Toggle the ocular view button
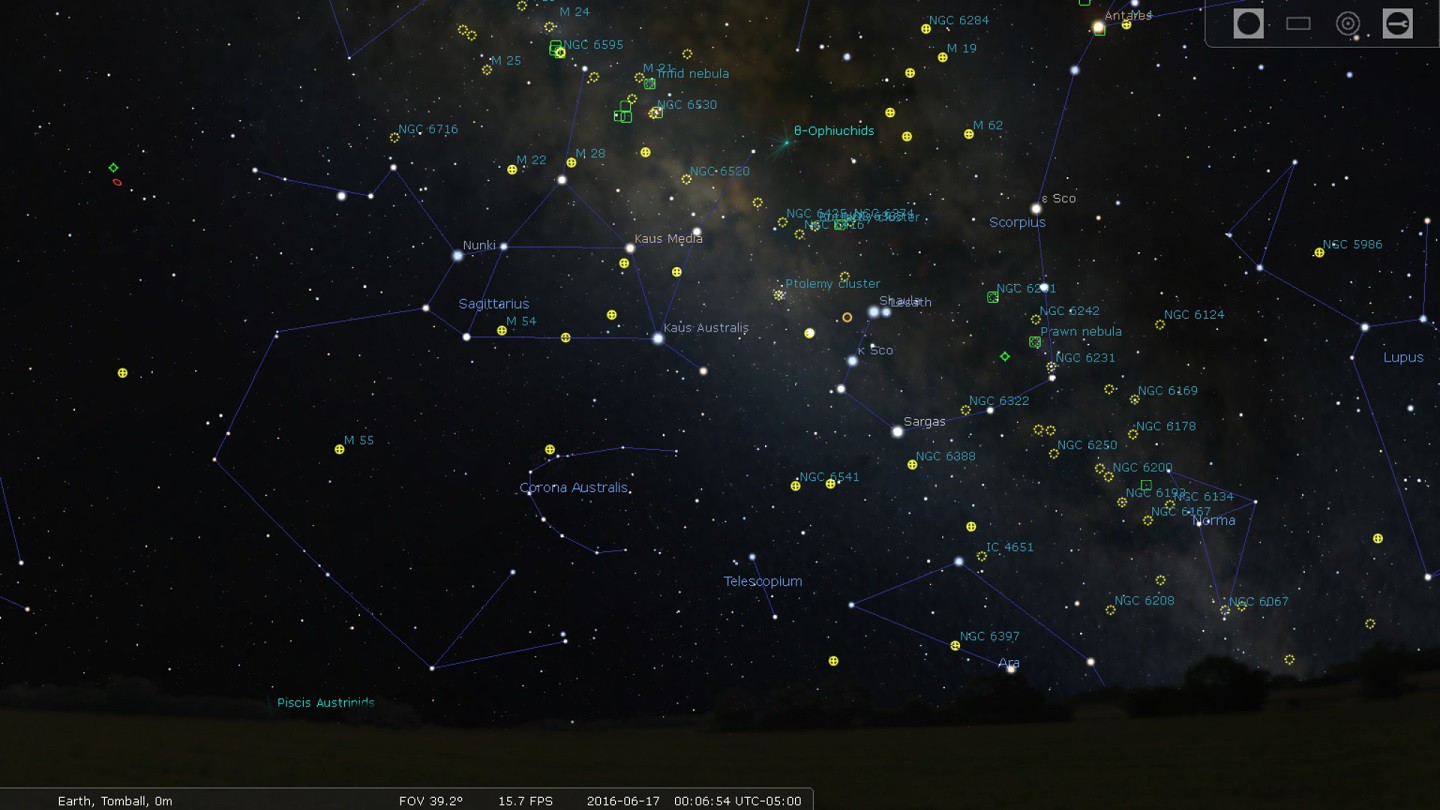 click(x=1248, y=24)
